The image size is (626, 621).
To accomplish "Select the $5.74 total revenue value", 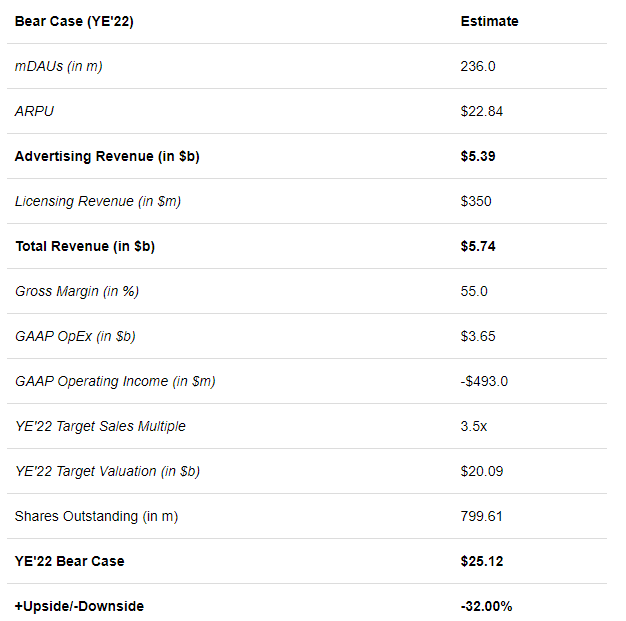I will click(x=477, y=246).
